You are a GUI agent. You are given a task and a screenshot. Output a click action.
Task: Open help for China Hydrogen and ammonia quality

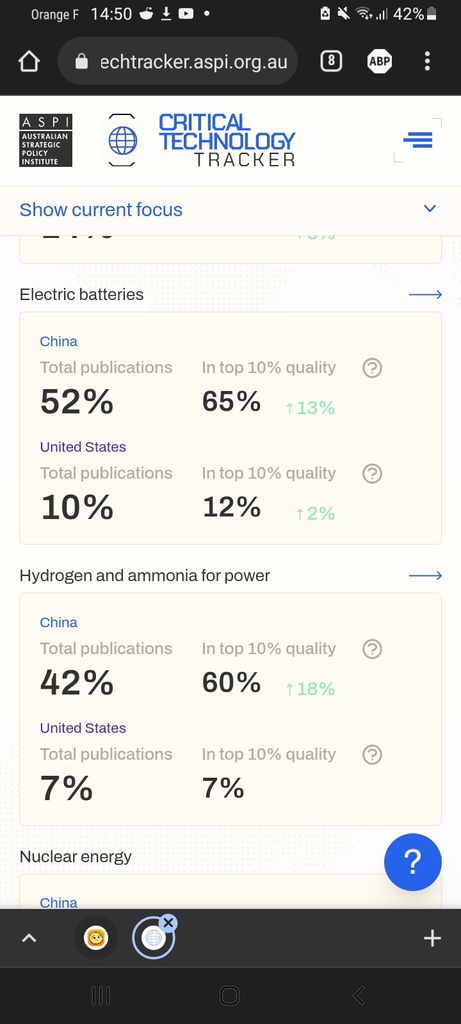coord(372,649)
